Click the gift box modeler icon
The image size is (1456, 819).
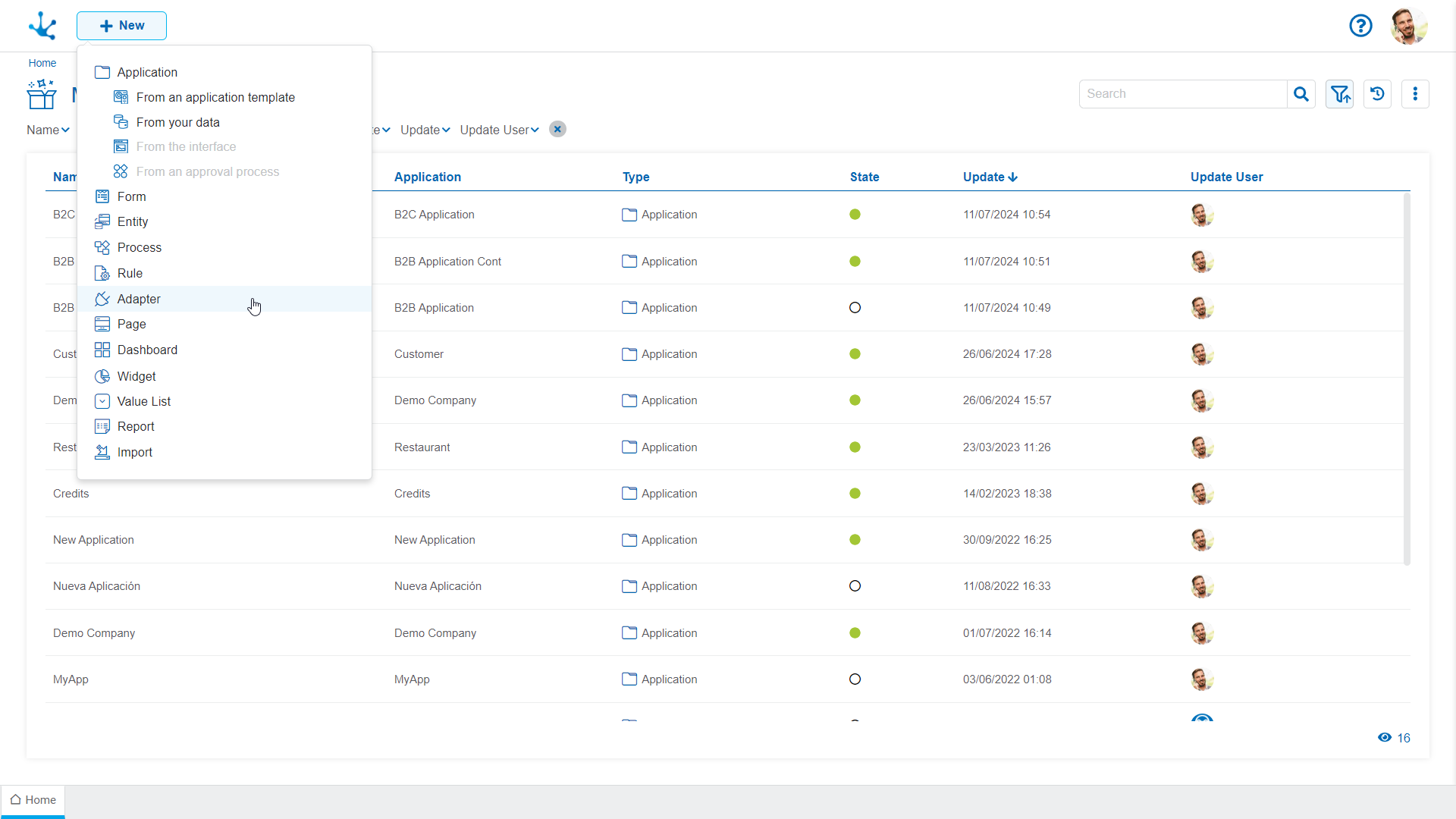coord(42,95)
